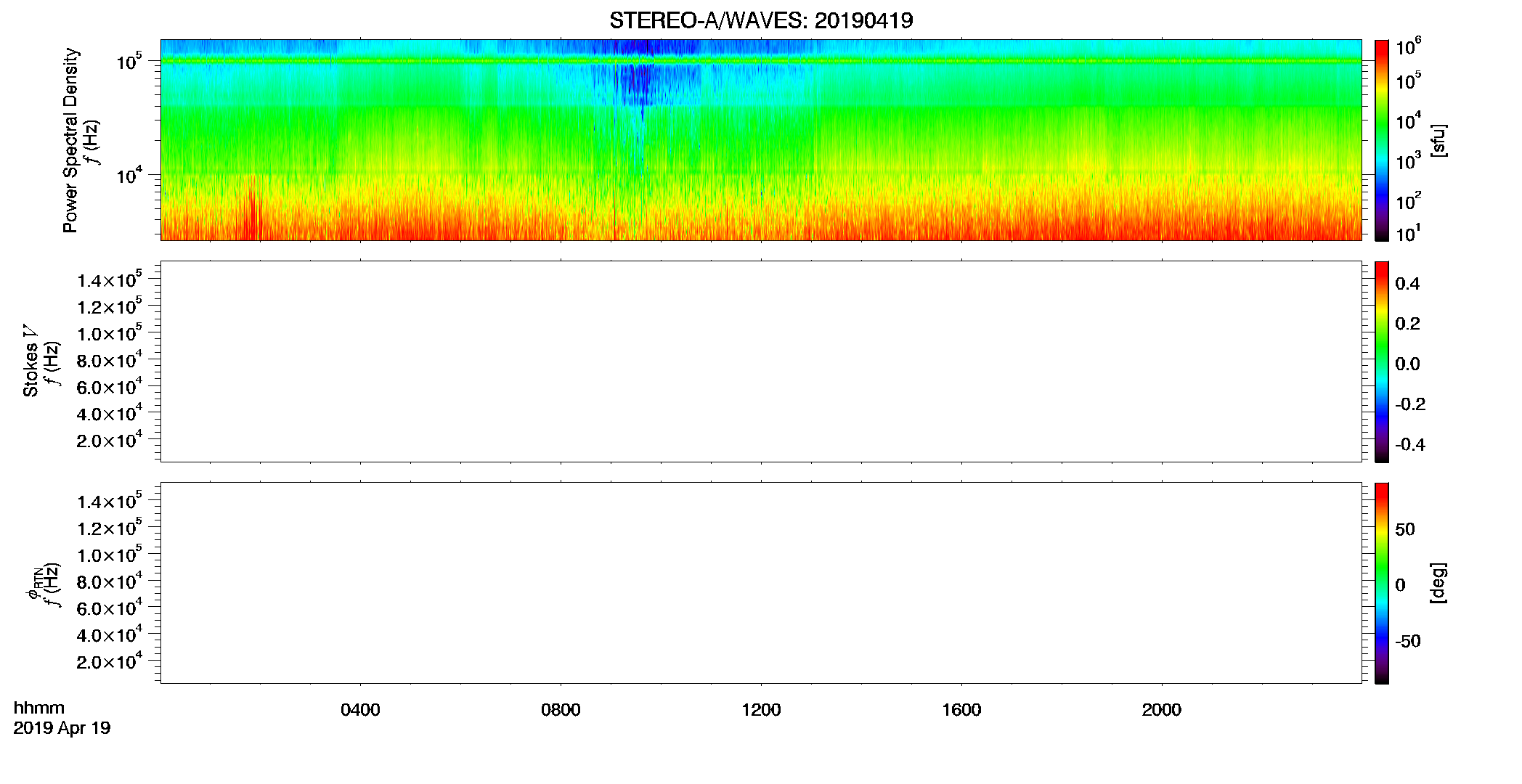Click the 6.0×10^4 tick on φ RTN axis
Viewport: 1522px width, 784px height.
(x=109, y=608)
